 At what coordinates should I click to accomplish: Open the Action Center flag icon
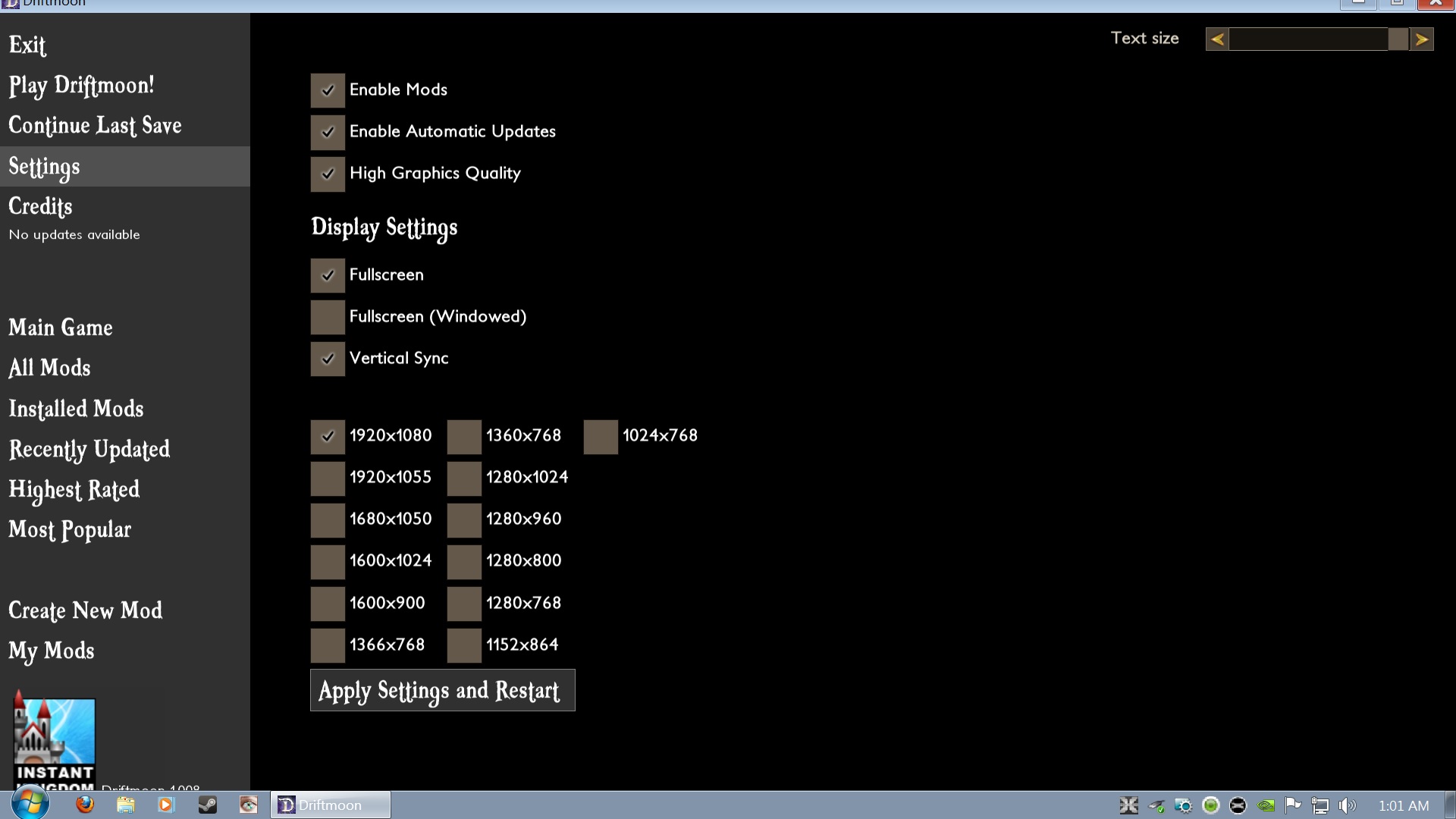[1293, 805]
